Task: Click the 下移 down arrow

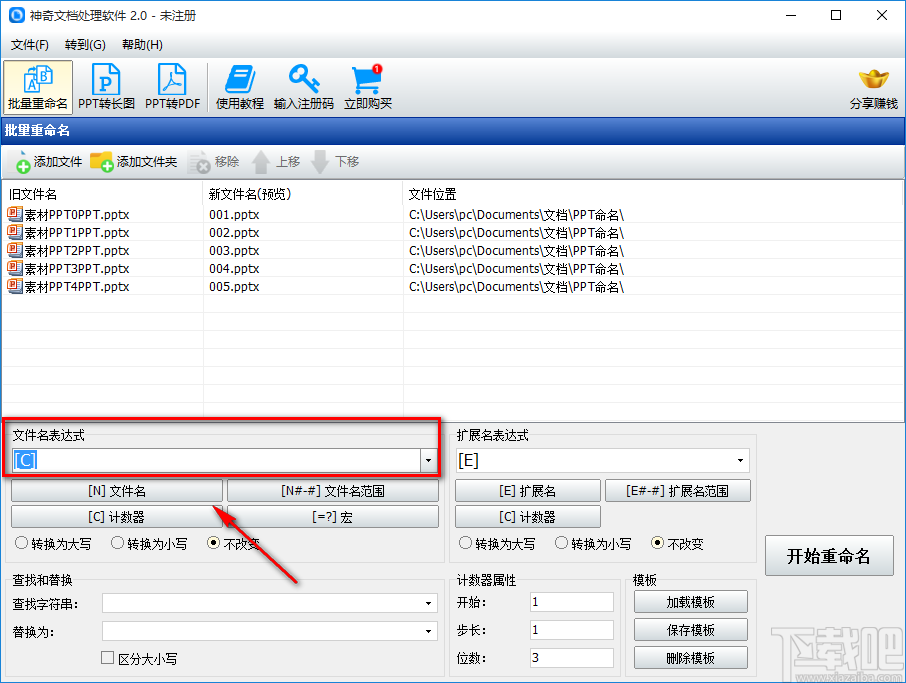Action: pyautogui.click(x=335, y=162)
